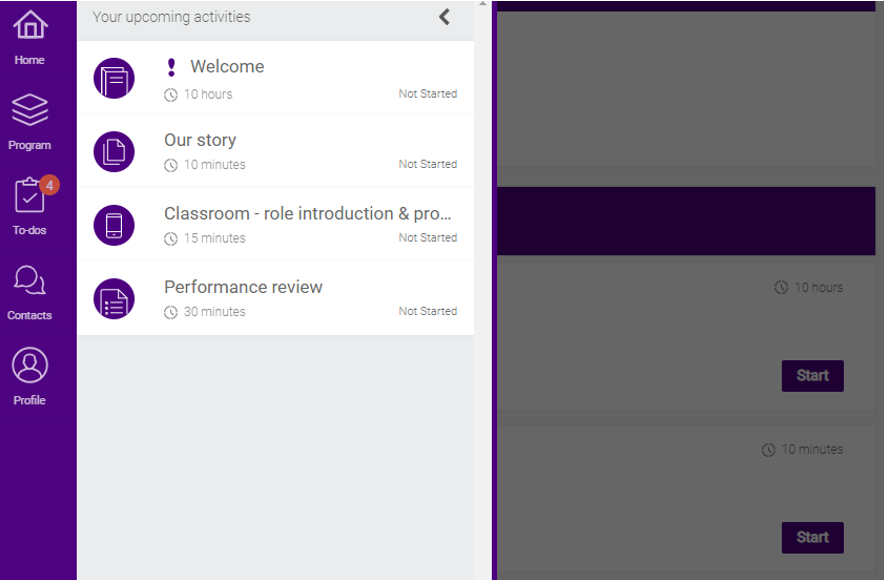
Task: Open the Classroom mobile device icon
Action: (x=113, y=225)
